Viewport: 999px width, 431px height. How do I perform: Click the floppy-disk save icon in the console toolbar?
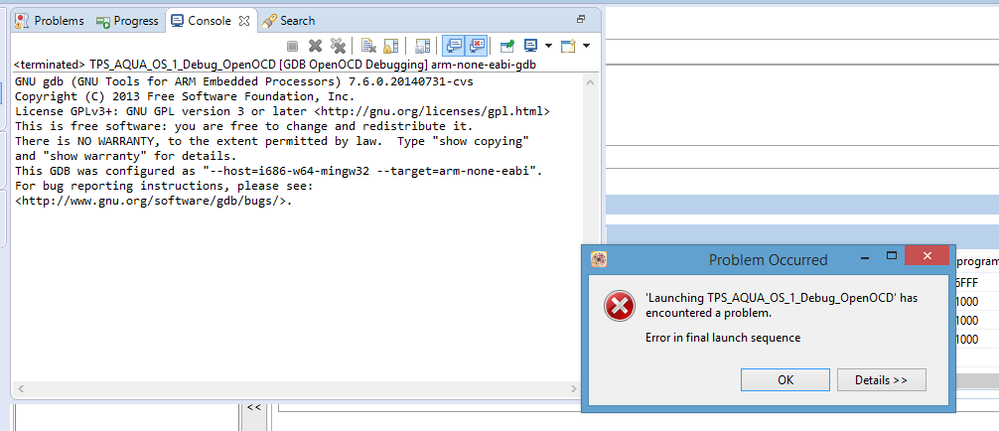click(x=422, y=46)
